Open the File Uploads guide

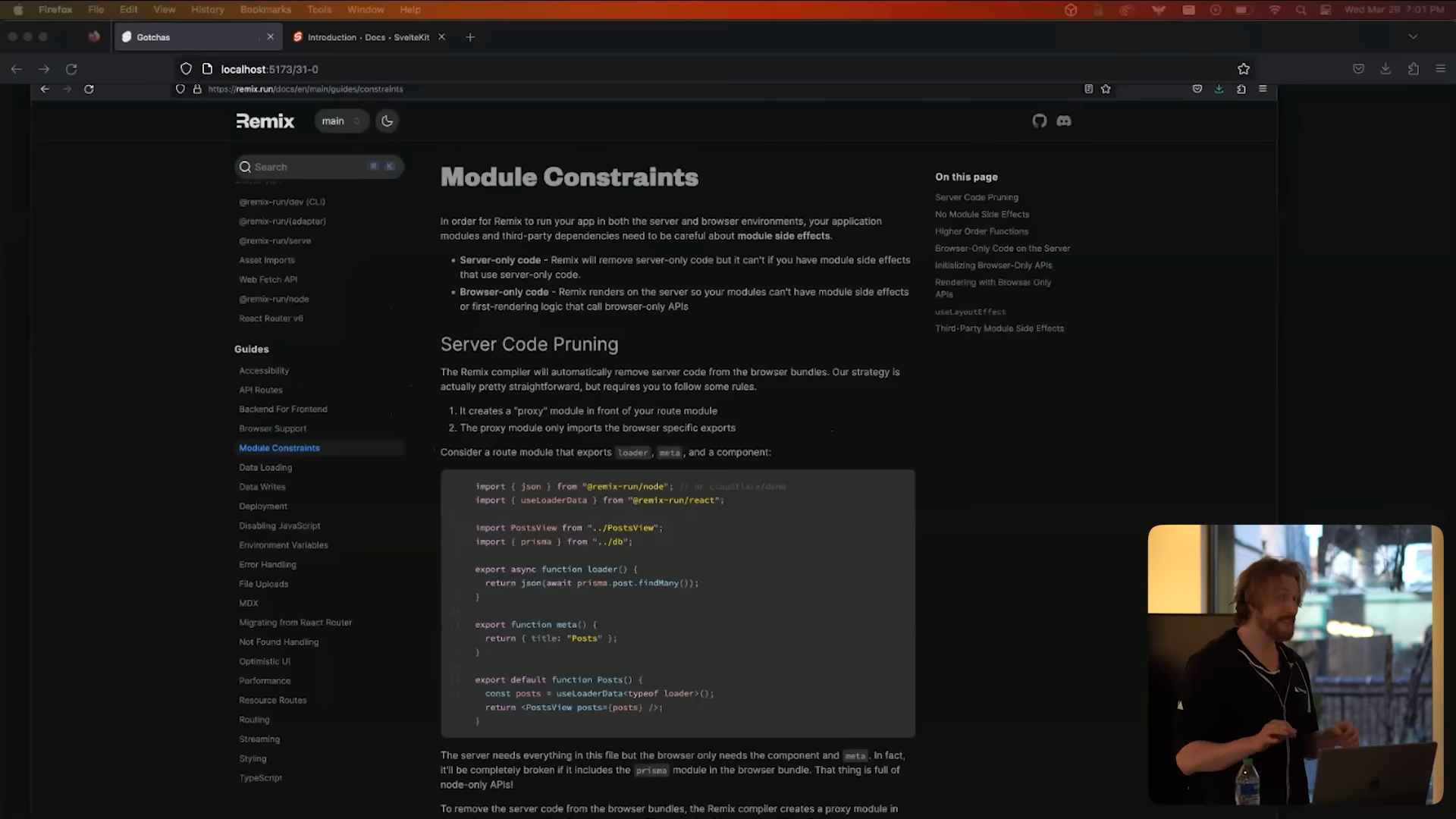(264, 584)
